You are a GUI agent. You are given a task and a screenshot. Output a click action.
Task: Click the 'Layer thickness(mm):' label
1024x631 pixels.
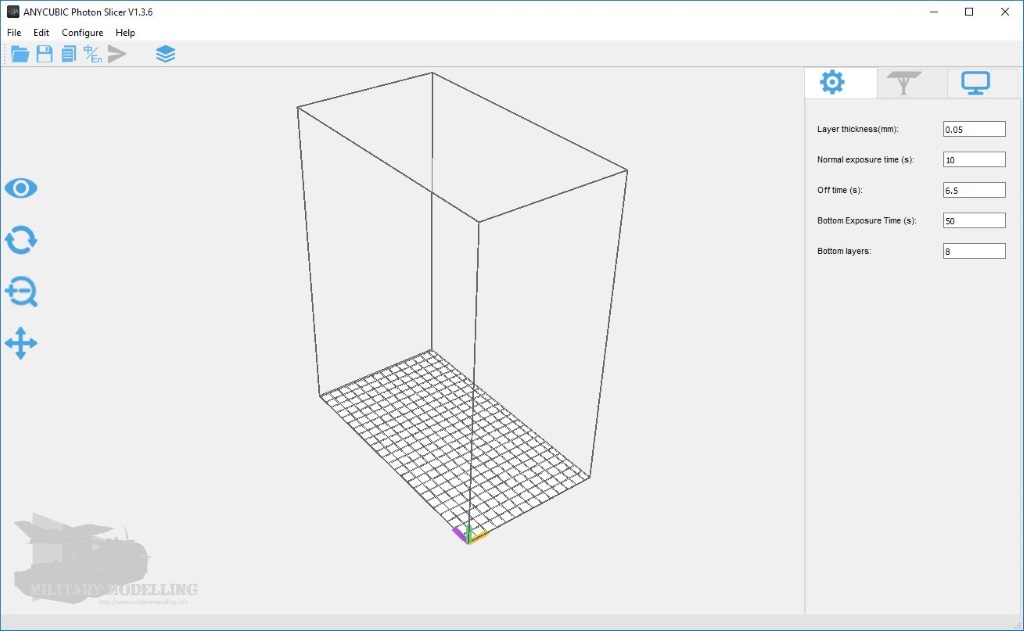tap(857, 129)
